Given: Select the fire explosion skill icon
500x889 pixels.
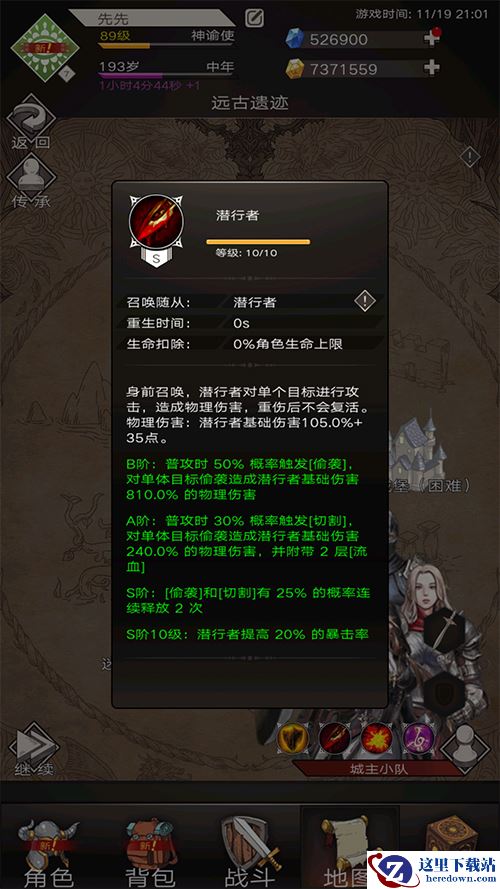Looking at the screenshot, I should pyautogui.click(x=376, y=738).
